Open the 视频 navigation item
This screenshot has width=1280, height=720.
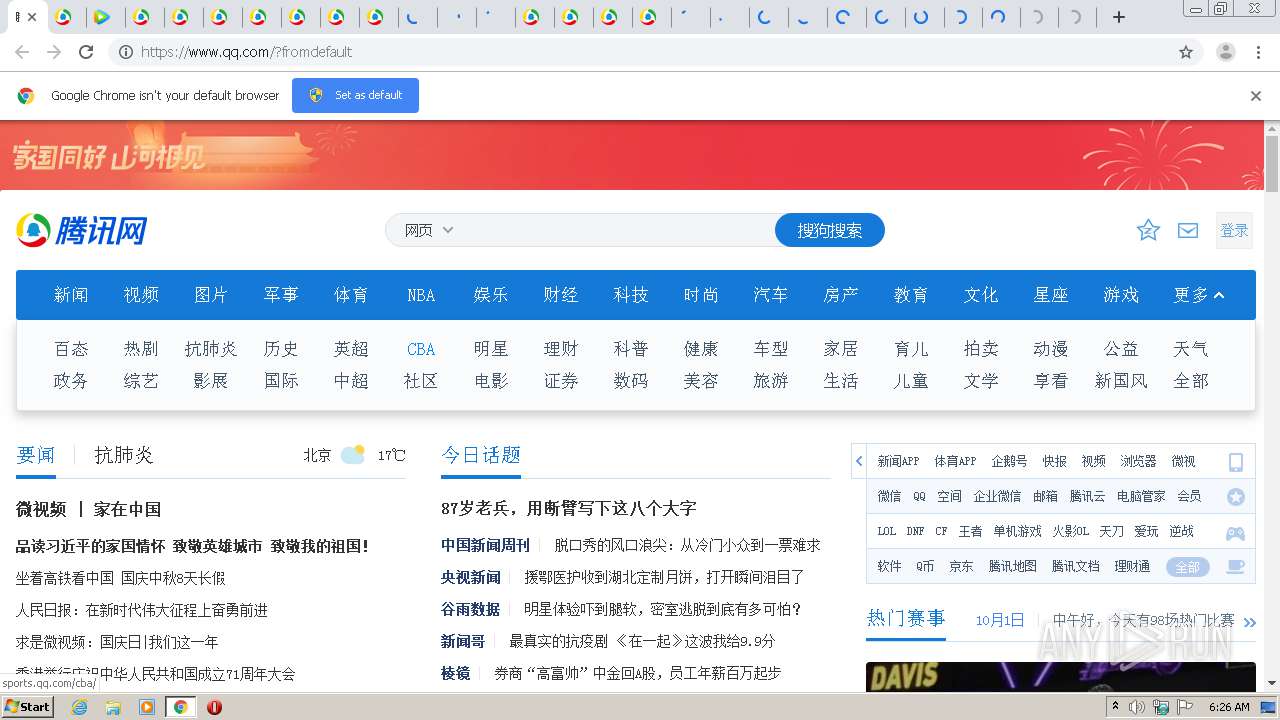tap(141, 295)
